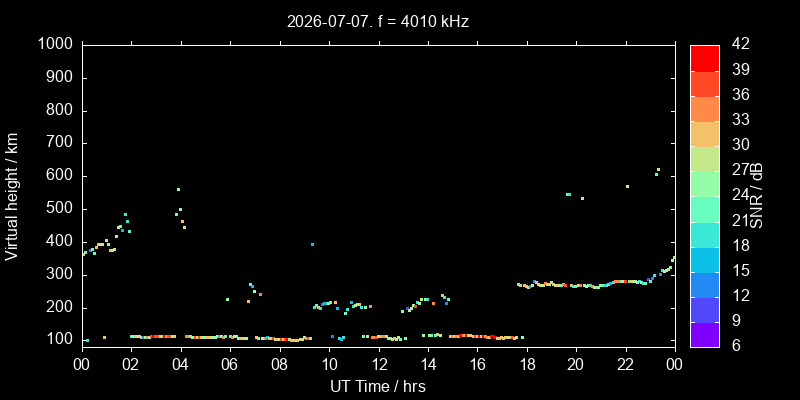Viewport: 800px width, 400px height.
Task: Click the highest data point near 620 km
Action: tap(658, 169)
